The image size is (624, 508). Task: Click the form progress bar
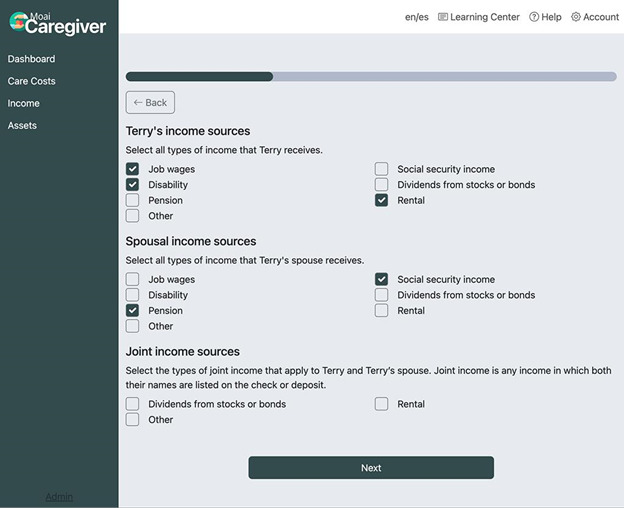(371, 76)
